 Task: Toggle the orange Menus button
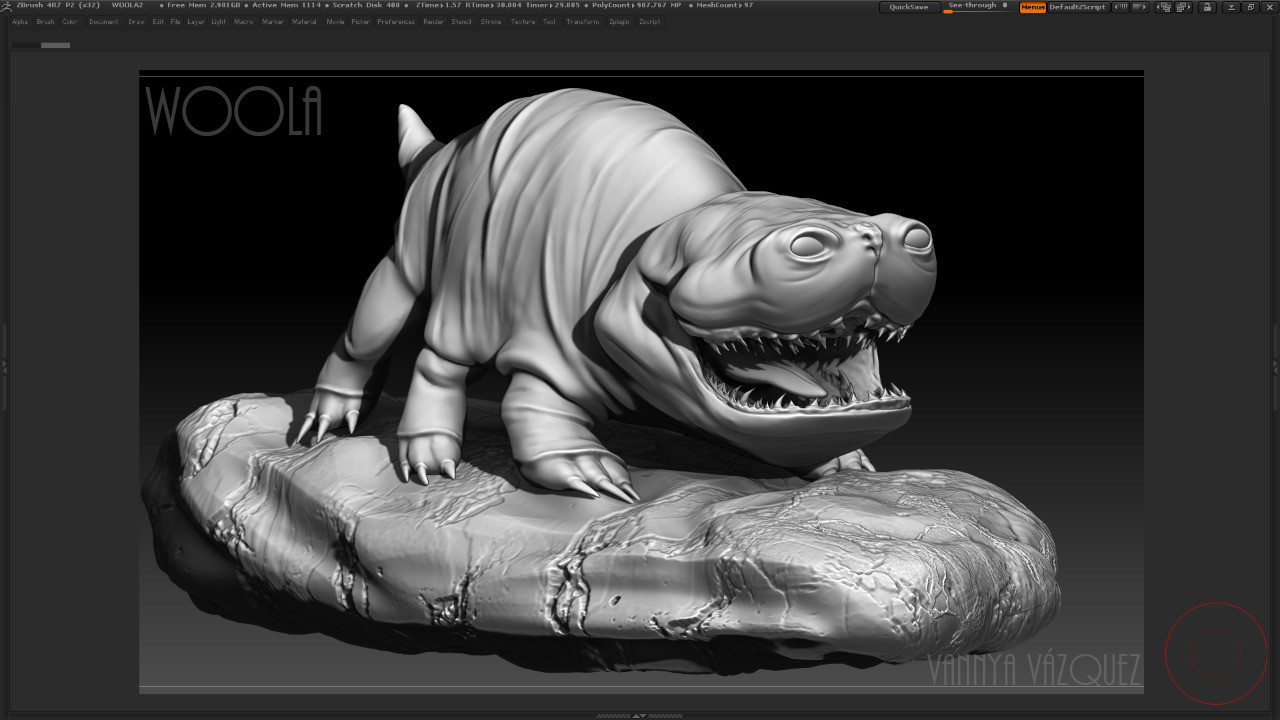click(1031, 7)
